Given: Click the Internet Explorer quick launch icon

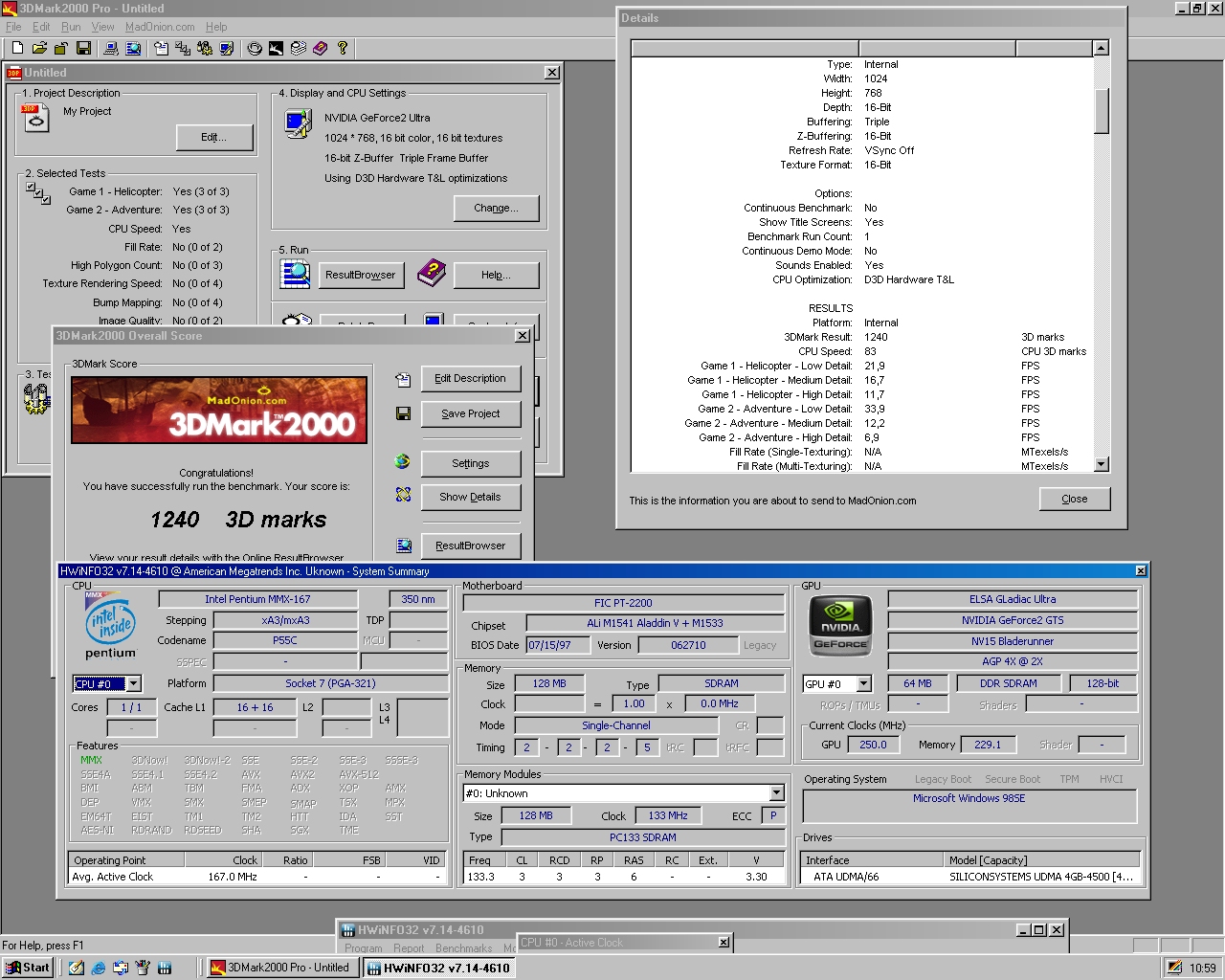Looking at the screenshot, I should point(98,968).
